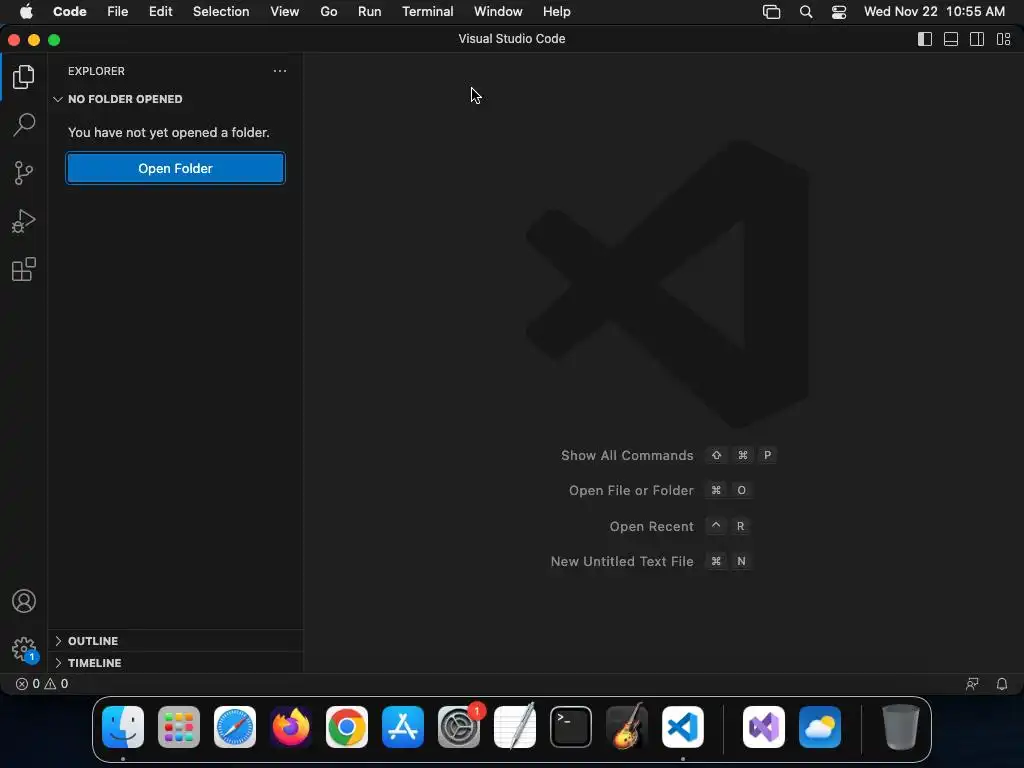Open the Selection menu
This screenshot has width=1024, height=768.
(x=221, y=12)
